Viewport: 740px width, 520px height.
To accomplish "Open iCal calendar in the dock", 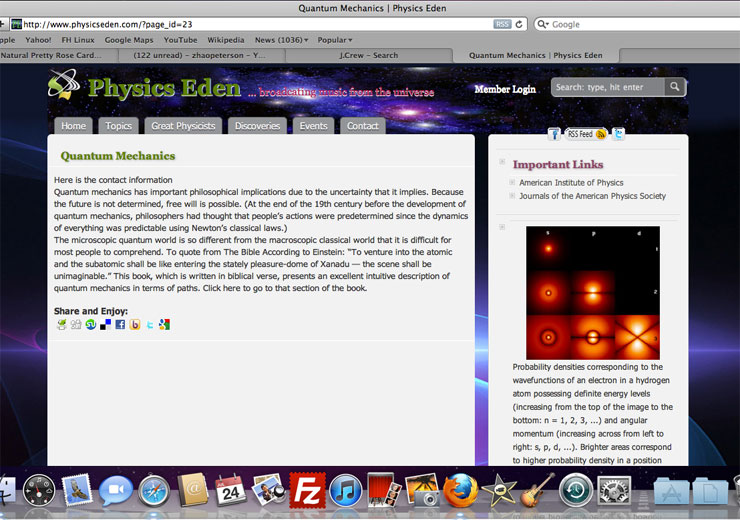I will pyautogui.click(x=231, y=491).
